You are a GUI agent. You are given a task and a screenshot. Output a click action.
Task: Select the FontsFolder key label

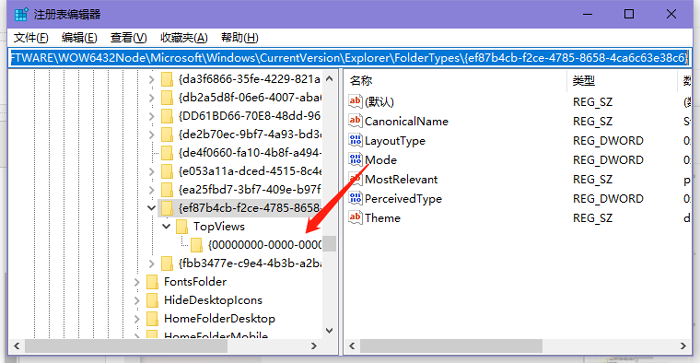pos(195,282)
